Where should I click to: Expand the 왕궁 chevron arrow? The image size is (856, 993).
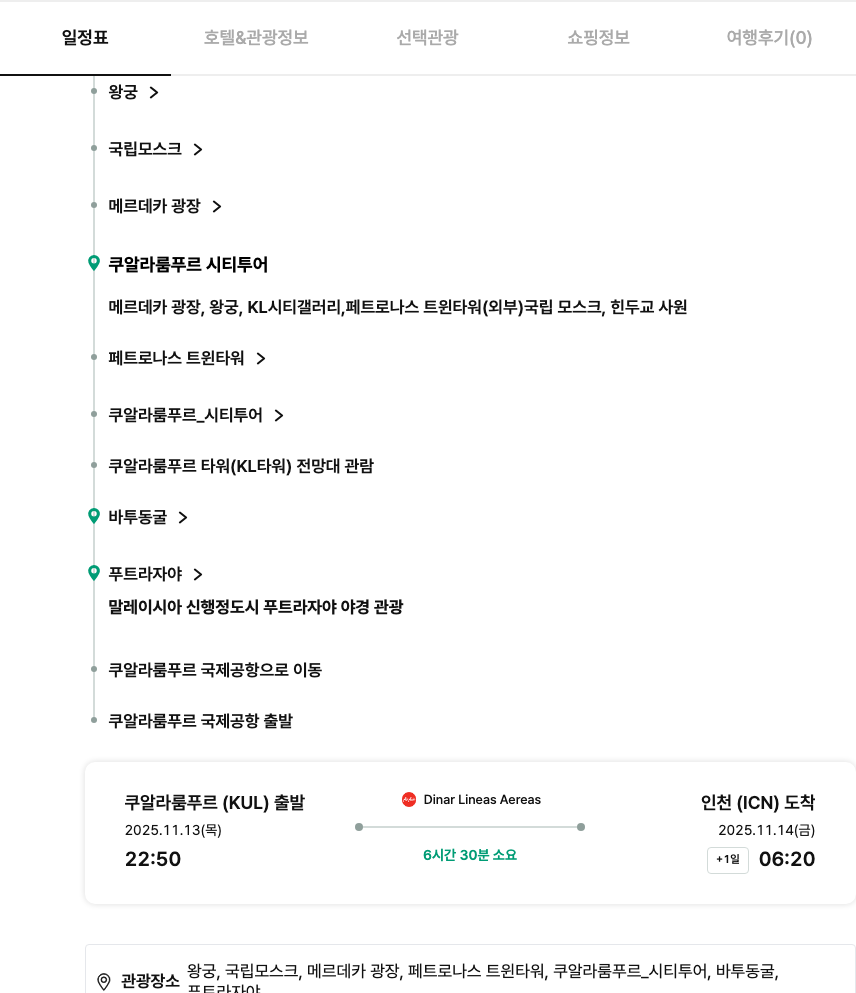[154, 92]
